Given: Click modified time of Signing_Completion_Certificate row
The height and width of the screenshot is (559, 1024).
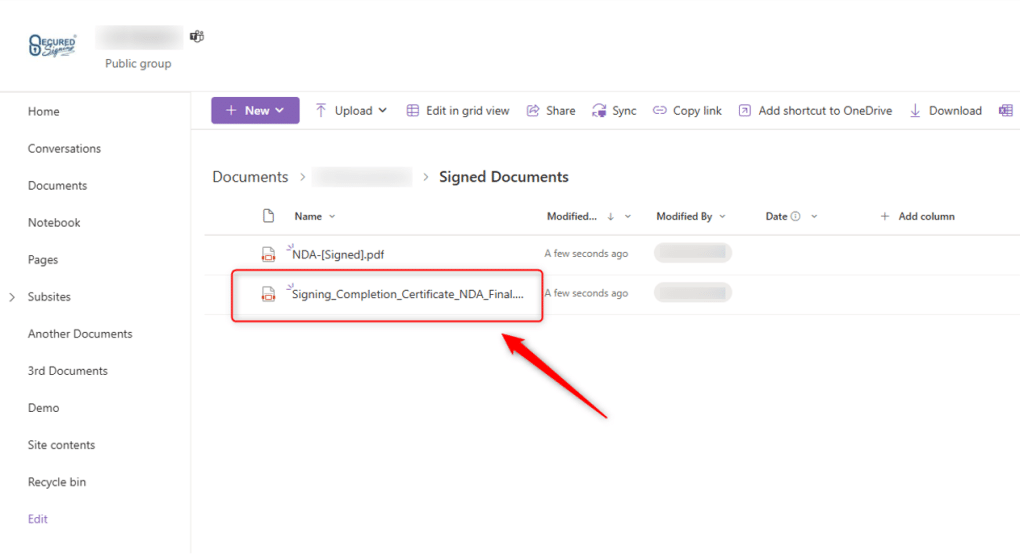Looking at the screenshot, I should click(586, 293).
